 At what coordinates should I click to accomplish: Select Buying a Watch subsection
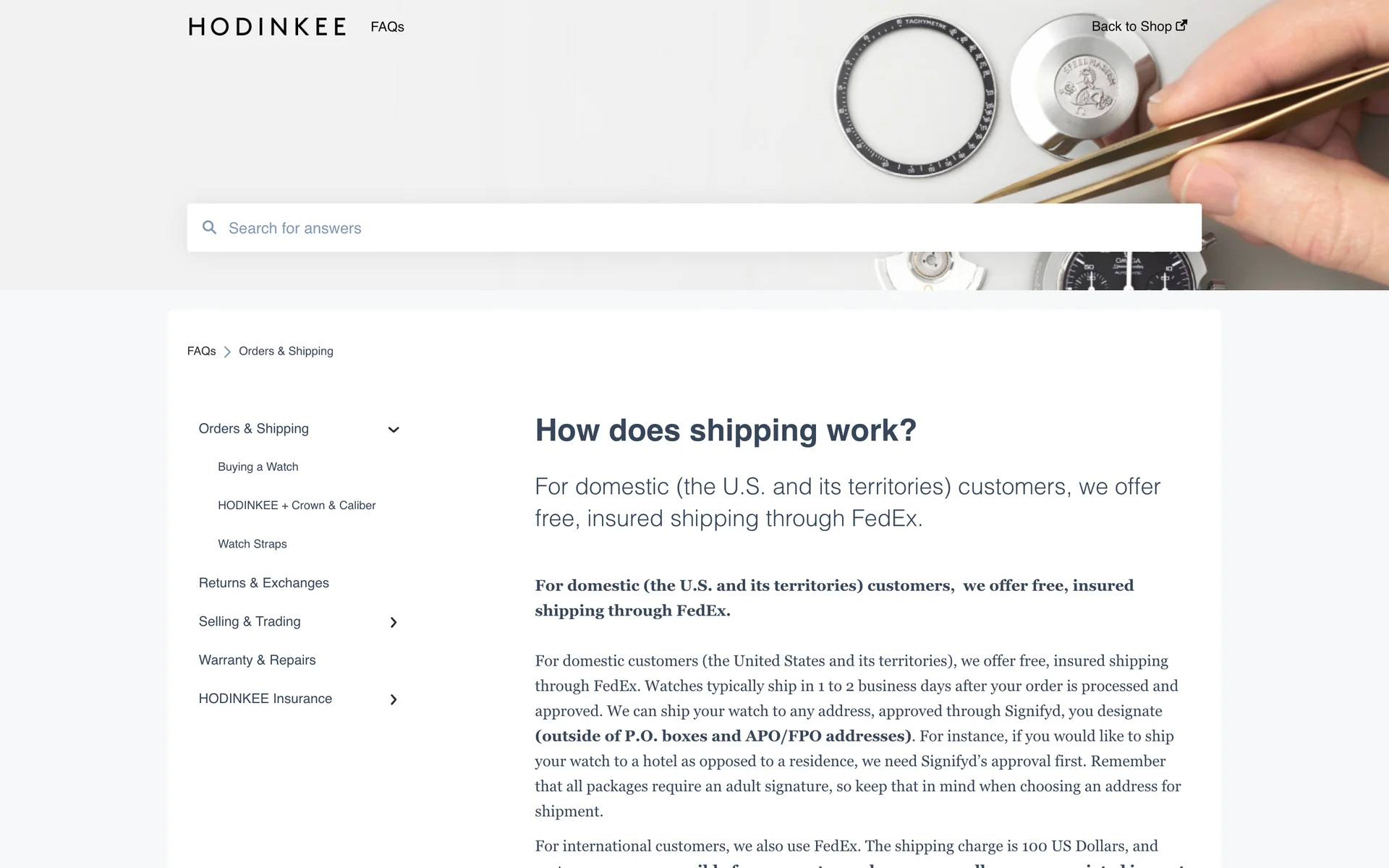point(258,467)
